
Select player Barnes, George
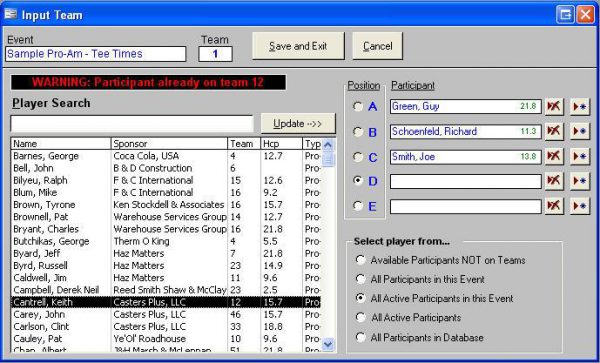pyautogui.click(x=166, y=156)
